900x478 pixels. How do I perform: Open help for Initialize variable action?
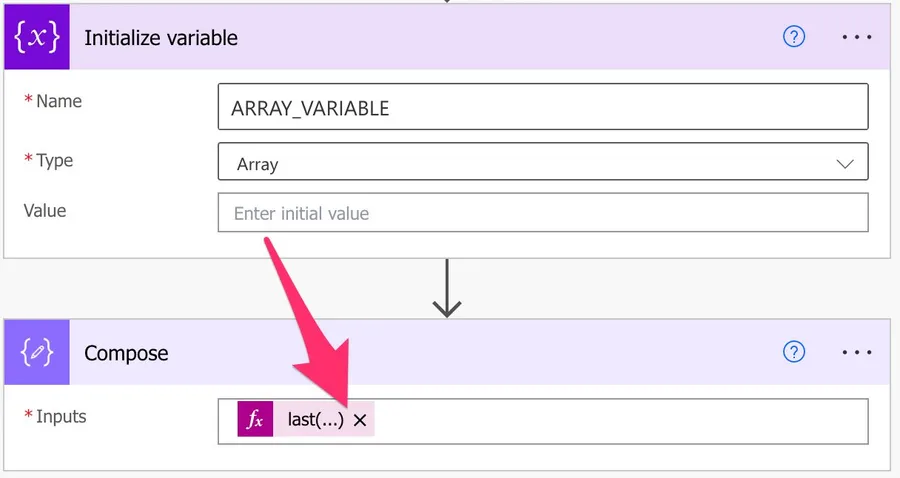pyautogui.click(x=794, y=37)
